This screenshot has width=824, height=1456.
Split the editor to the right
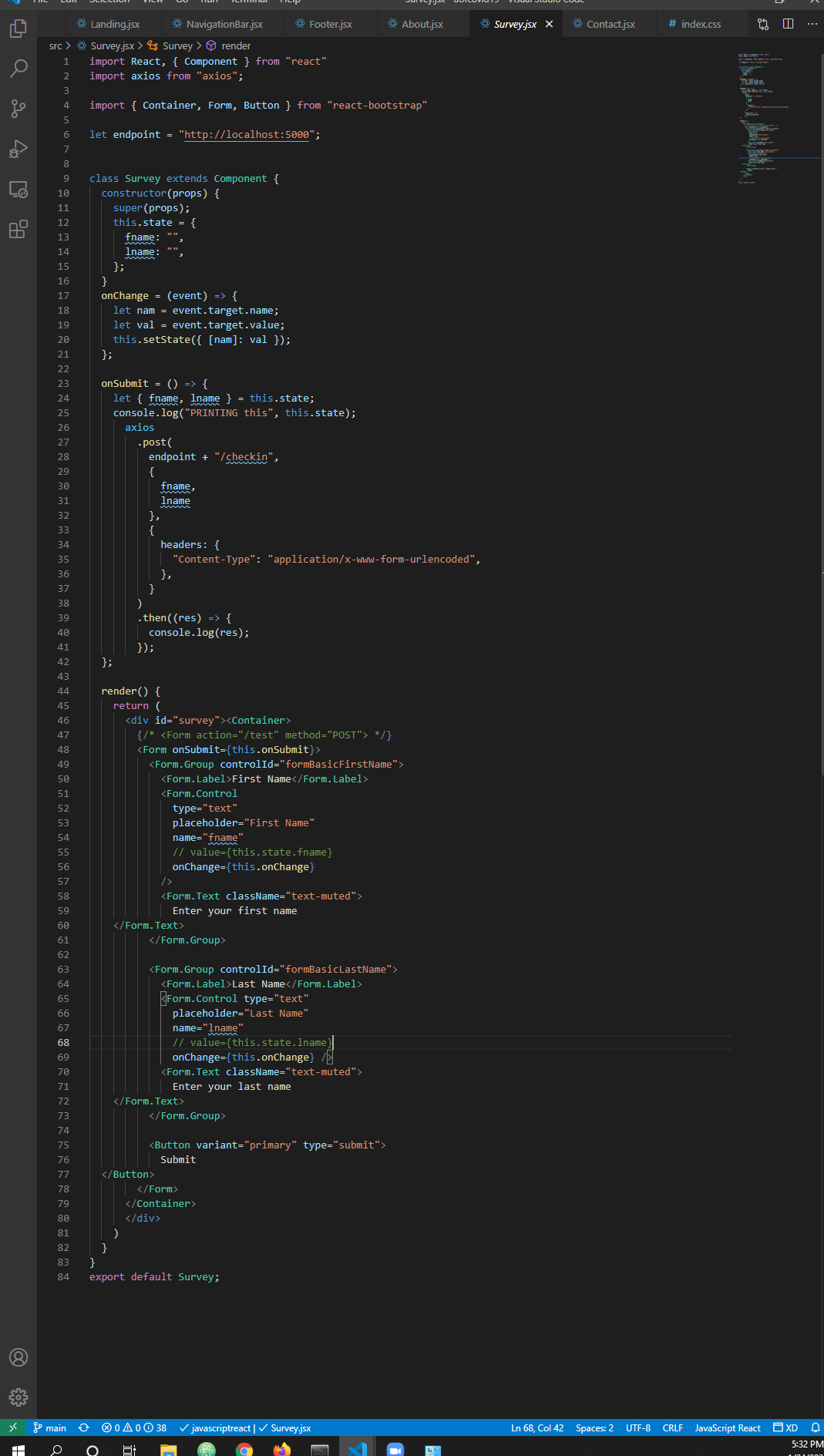coord(788,24)
